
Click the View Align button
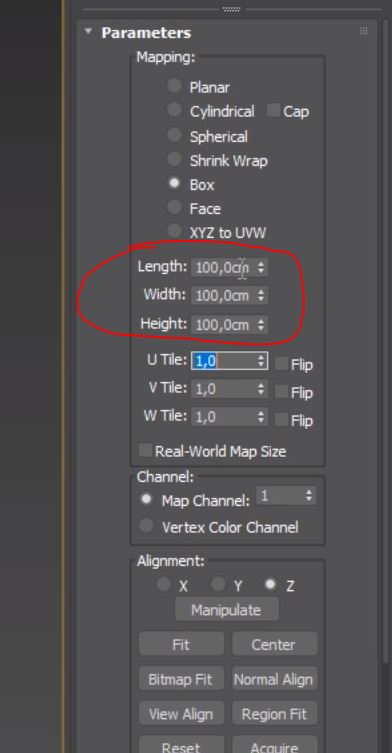click(x=181, y=714)
